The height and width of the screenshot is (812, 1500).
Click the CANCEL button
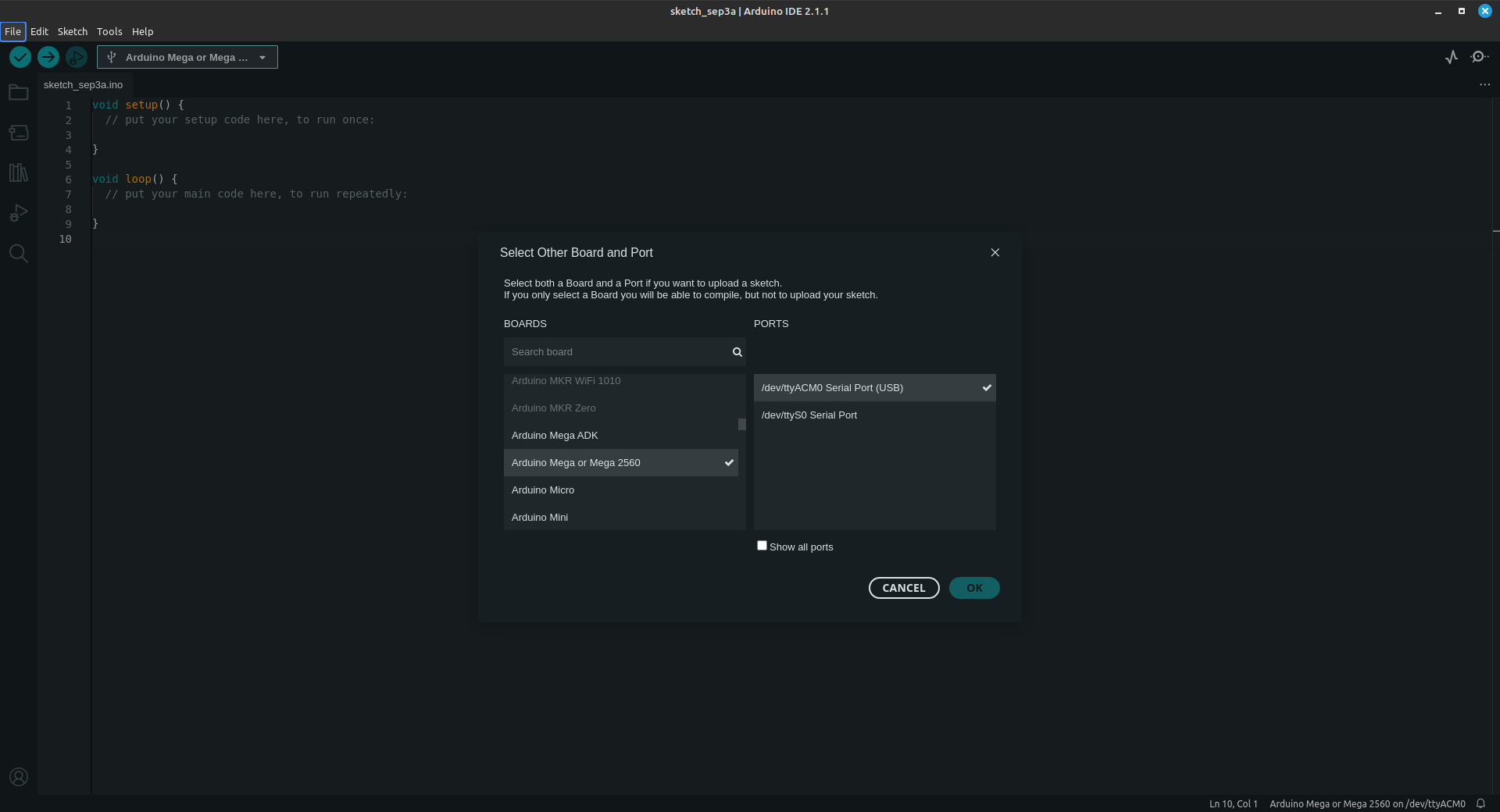coord(904,588)
